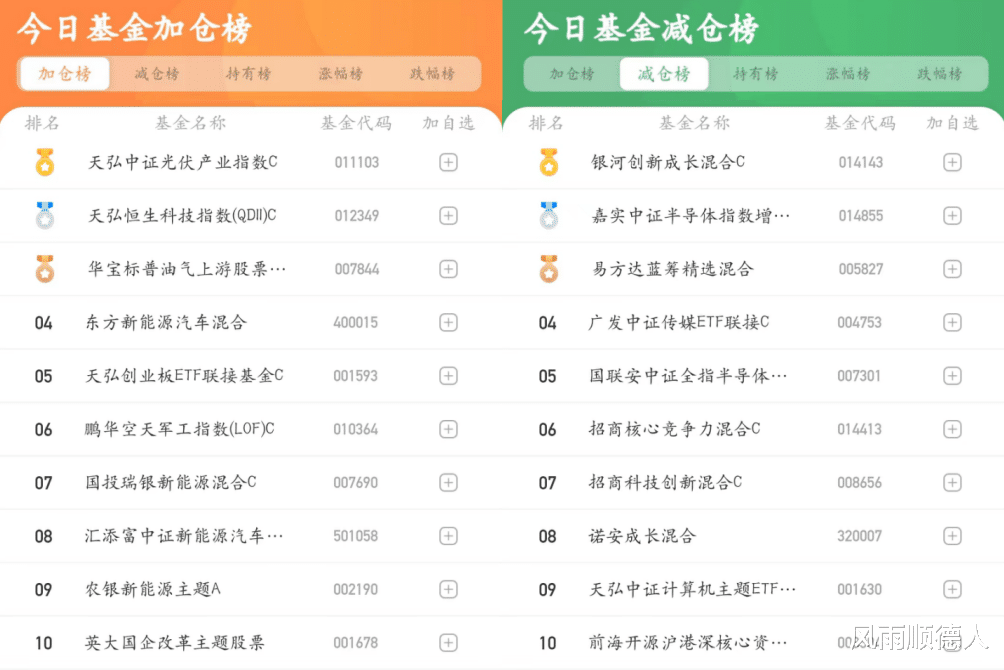Add 国投瑞银新能源混合C to watchlist
The height and width of the screenshot is (670, 1004).
448,482
